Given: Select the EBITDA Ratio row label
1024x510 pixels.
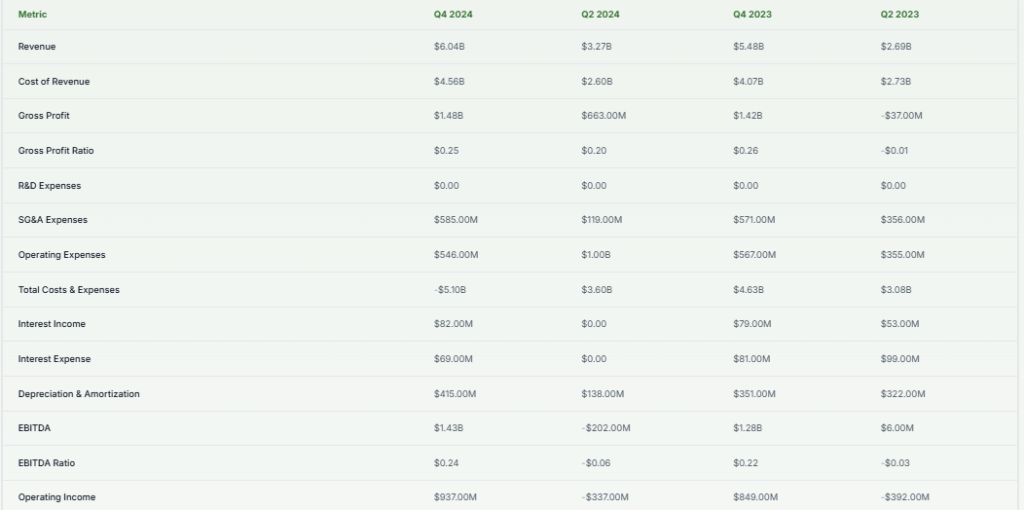Looking at the screenshot, I should (46, 463).
